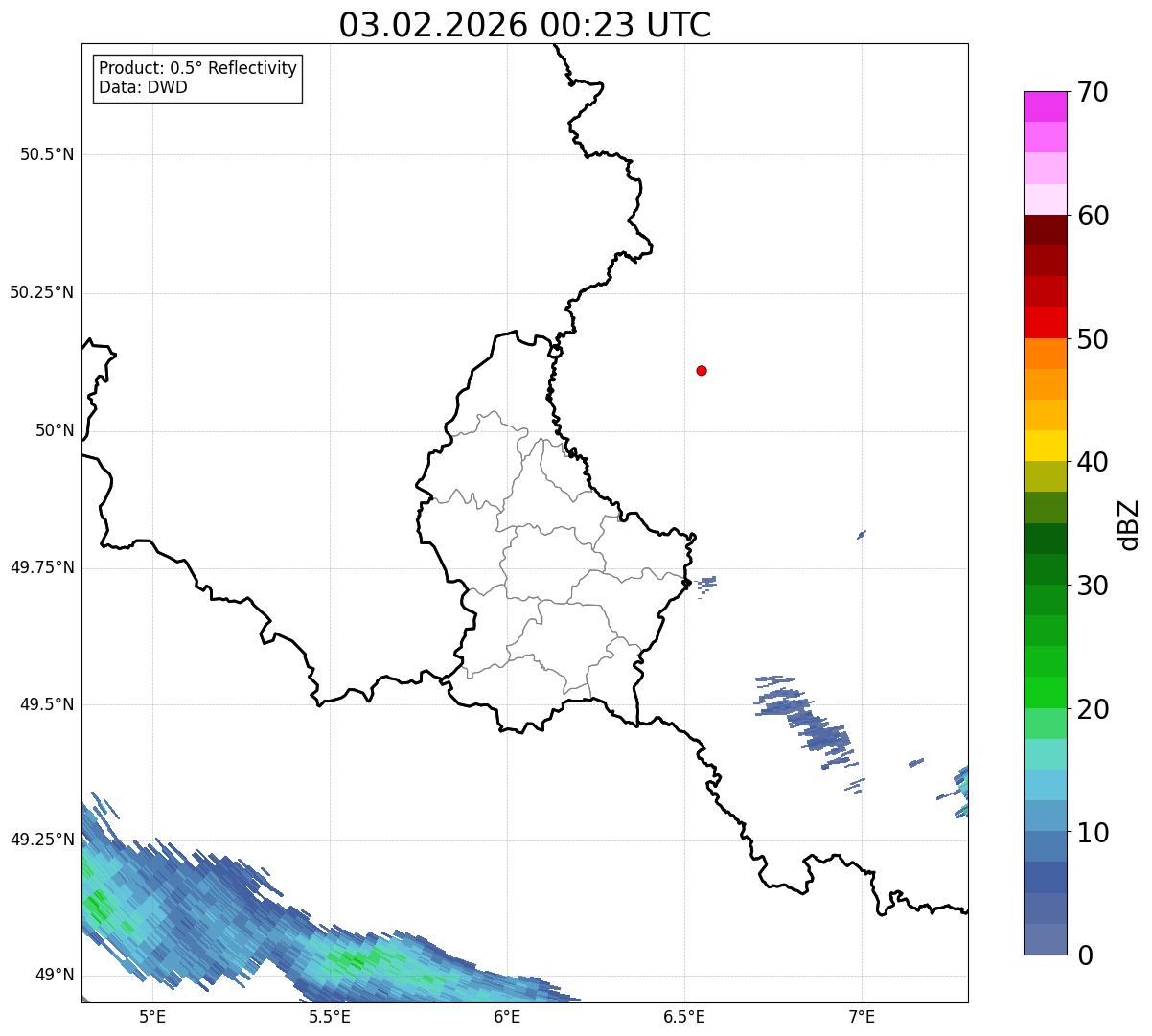The width and height of the screenshot is (1152, 1036).
Task: Select the 50.5°N latitude label
Action: (47, 154)
